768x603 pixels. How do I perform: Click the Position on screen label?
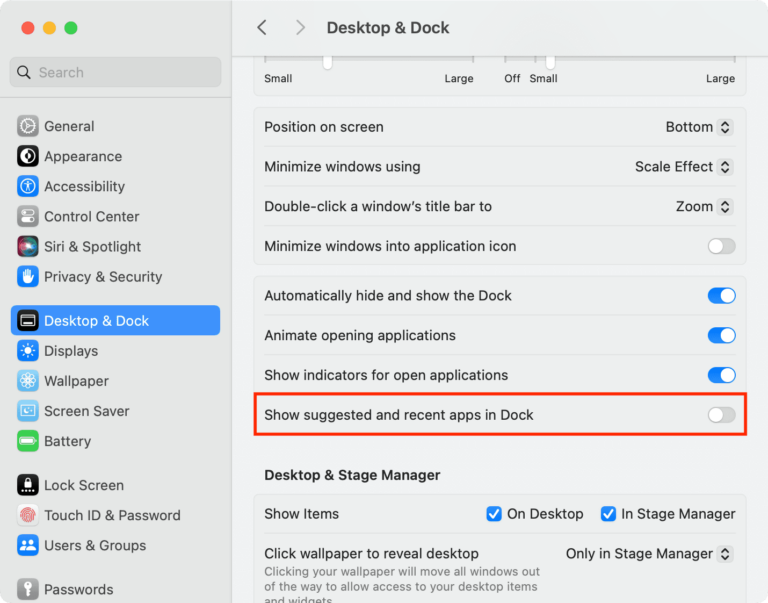point(324,127)
